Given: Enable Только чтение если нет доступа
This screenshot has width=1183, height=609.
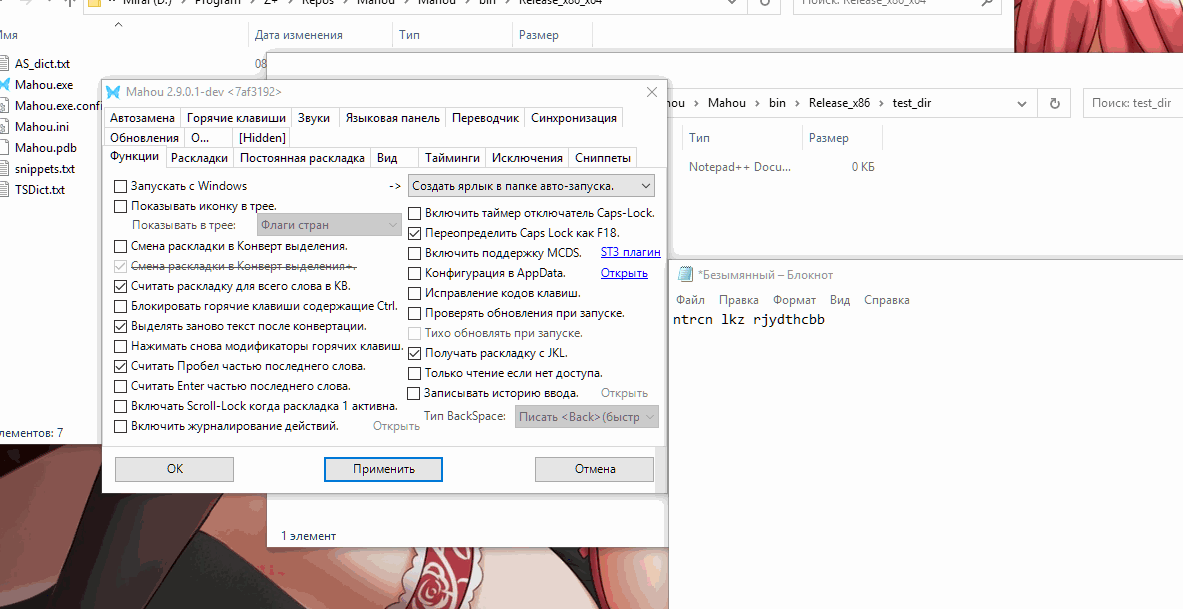Looking at the screenshot, I should [414, 374].
